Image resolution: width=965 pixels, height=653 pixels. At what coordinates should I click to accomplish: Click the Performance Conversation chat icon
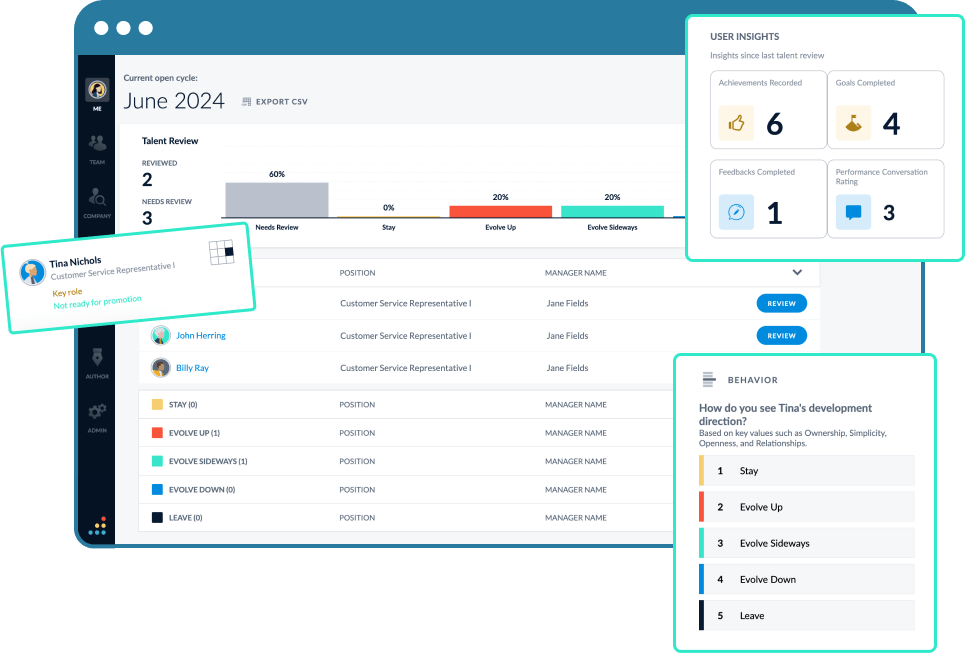point(853,212)
